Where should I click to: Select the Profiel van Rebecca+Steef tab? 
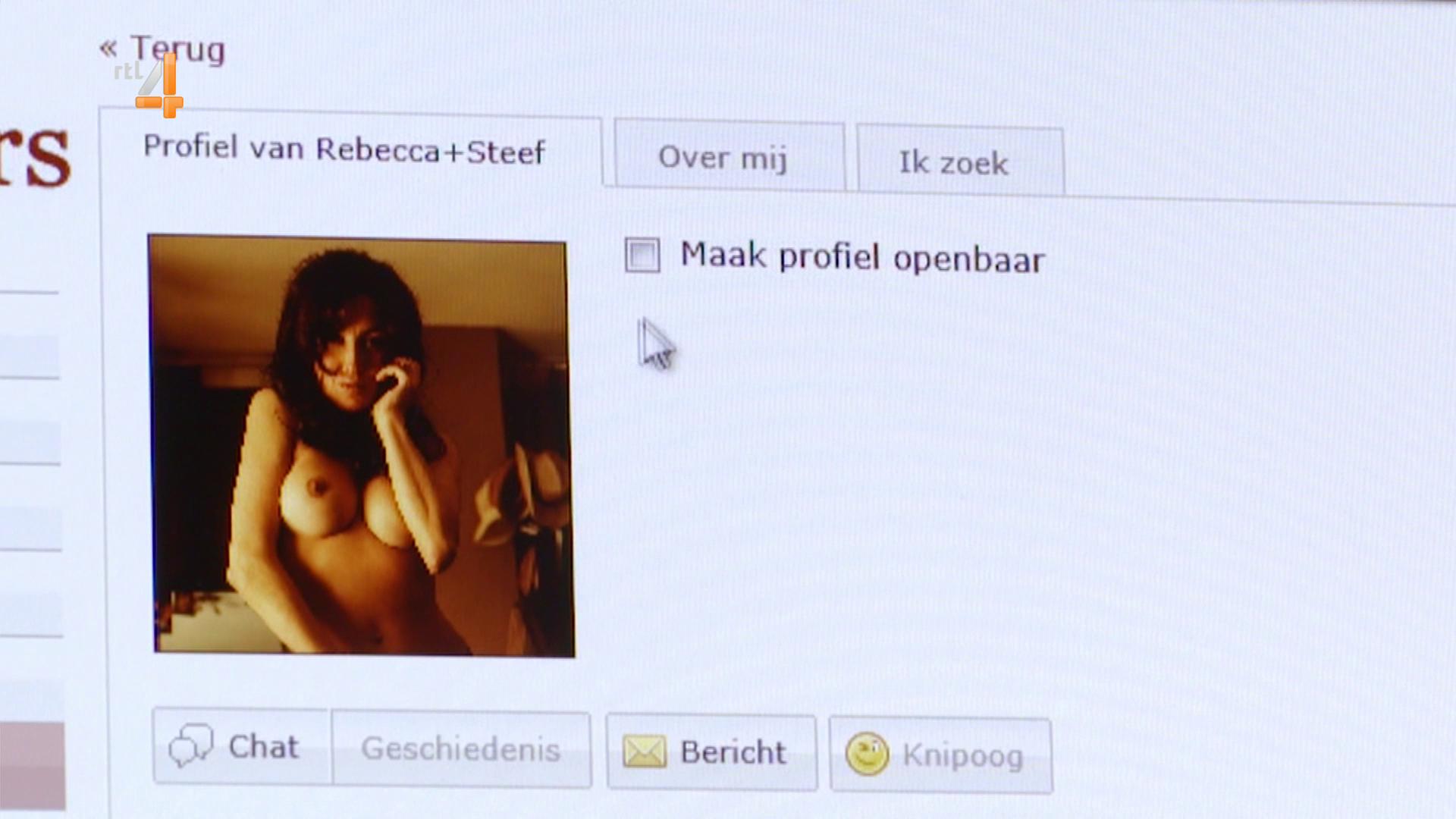[x=344, y=149]
